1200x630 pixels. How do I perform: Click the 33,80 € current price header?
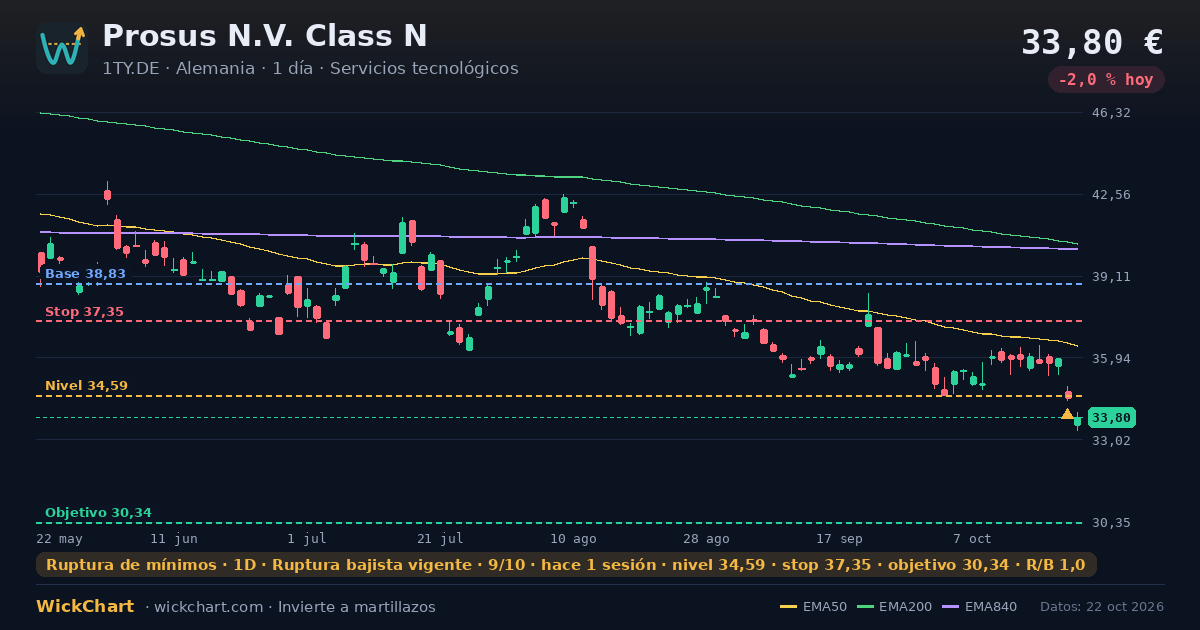[x=1092, y=43]
